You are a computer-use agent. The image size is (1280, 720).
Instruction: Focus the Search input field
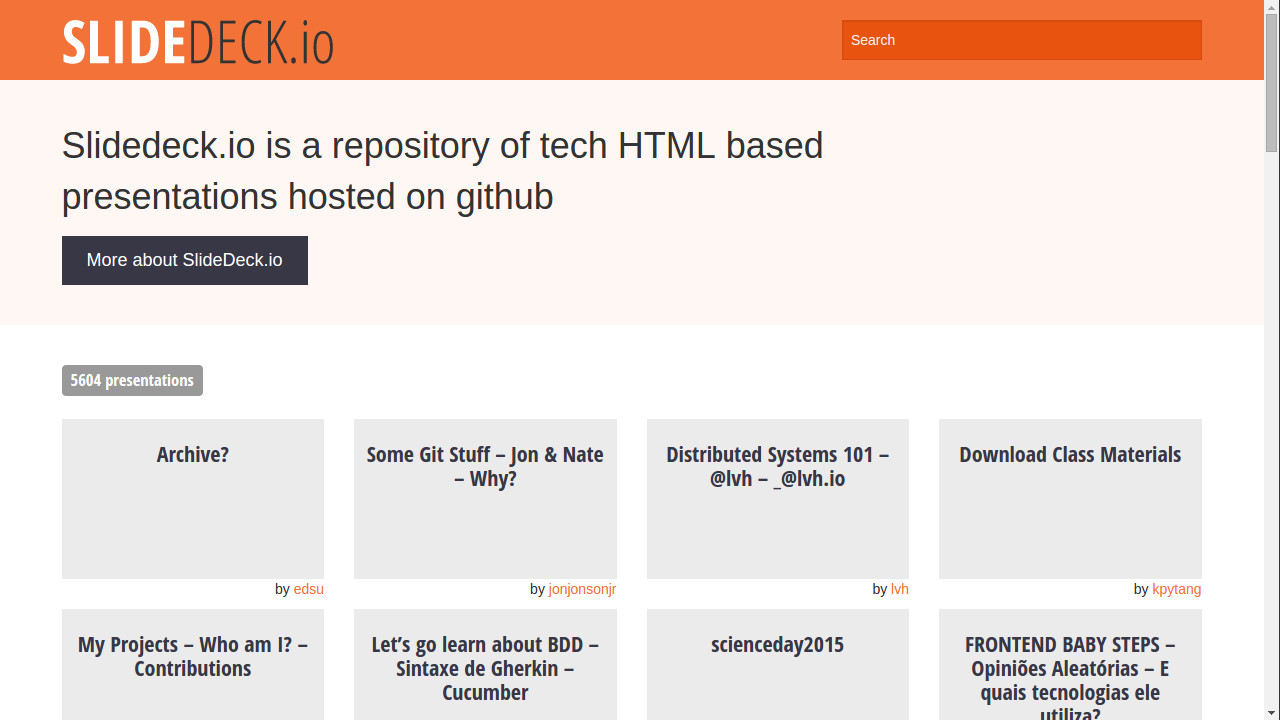coord(1021,40)
